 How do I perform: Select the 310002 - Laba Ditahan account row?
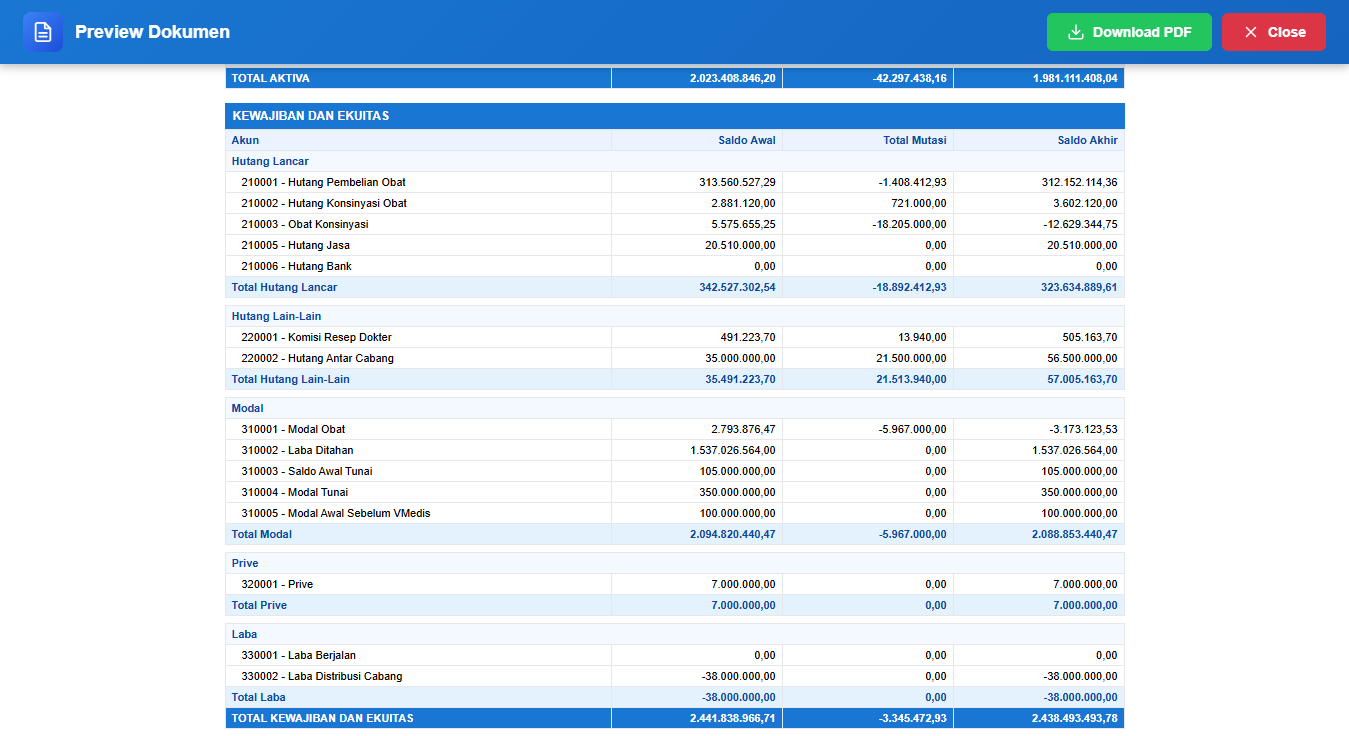coord(675,450)
